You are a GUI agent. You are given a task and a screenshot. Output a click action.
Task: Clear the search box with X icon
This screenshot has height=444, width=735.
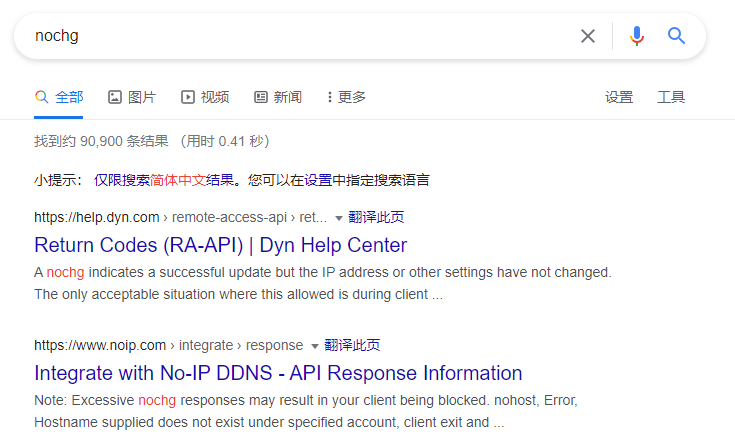[587, 36]
